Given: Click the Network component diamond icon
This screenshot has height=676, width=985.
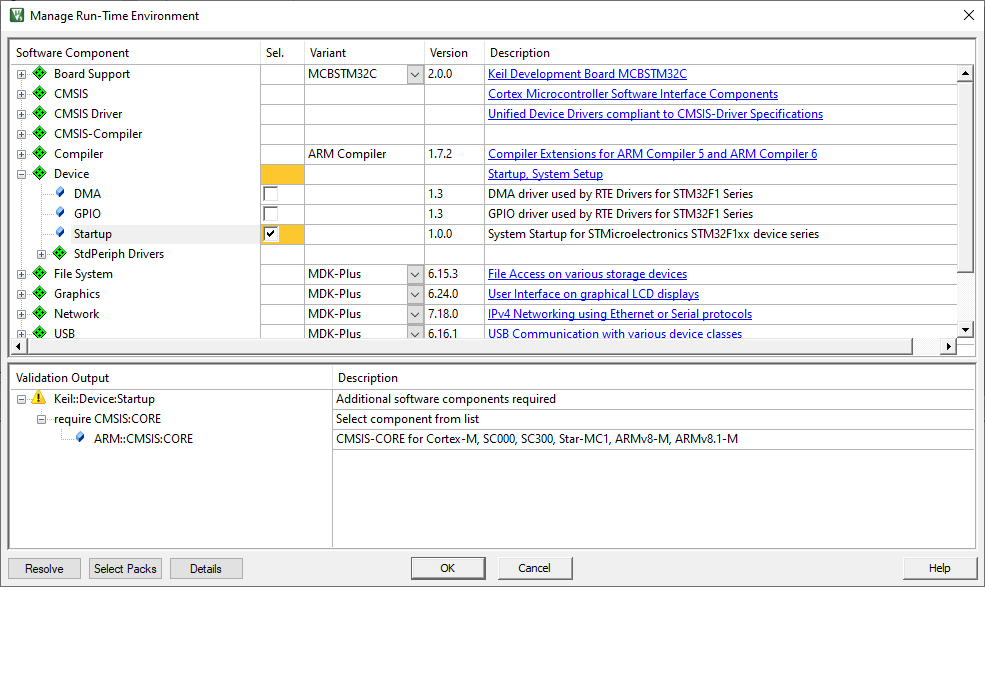Looking at the screenshot, I should [39, 313].
